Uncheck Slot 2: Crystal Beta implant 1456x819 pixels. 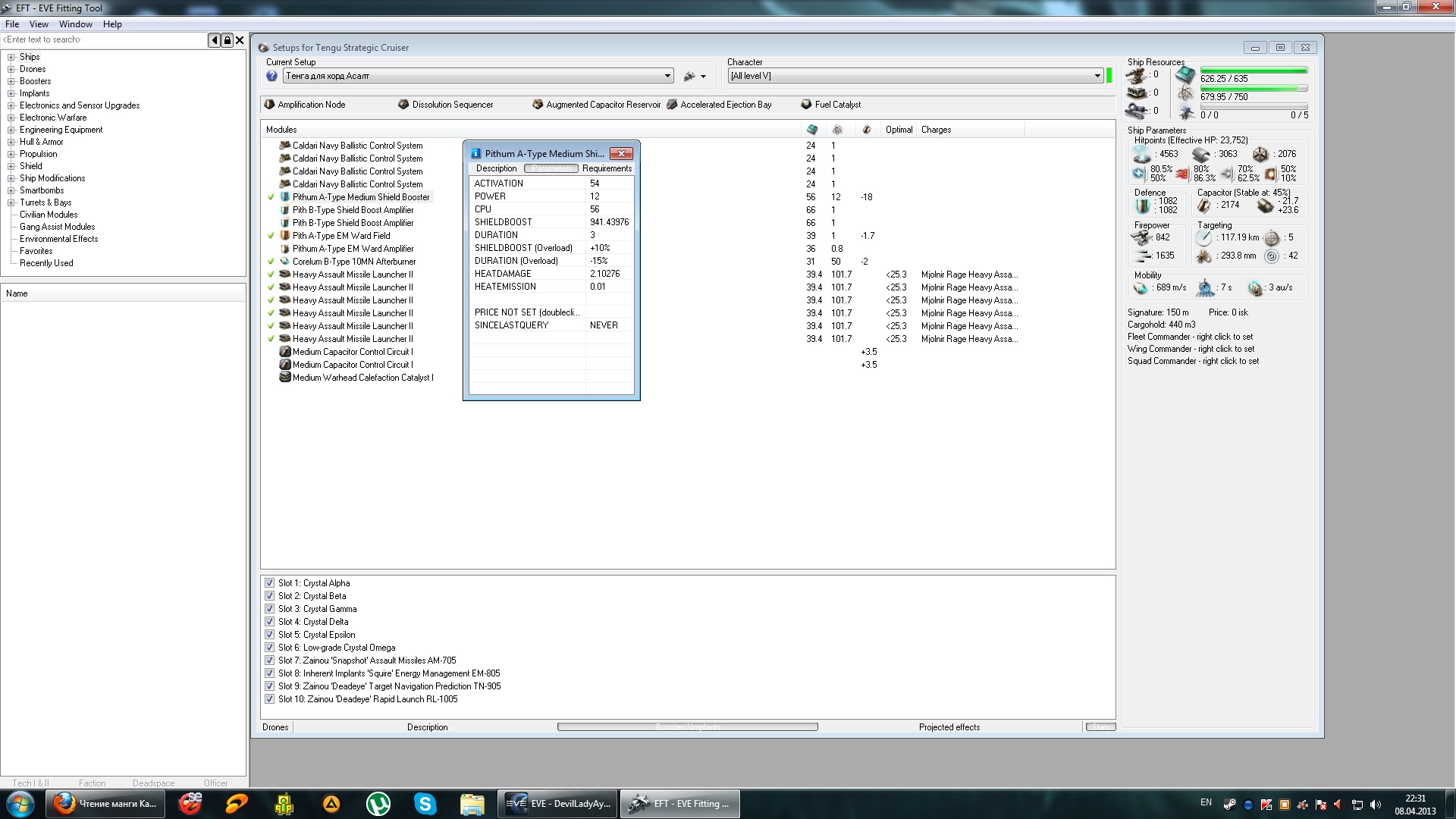pyautogui.click(x=269, y=596)
